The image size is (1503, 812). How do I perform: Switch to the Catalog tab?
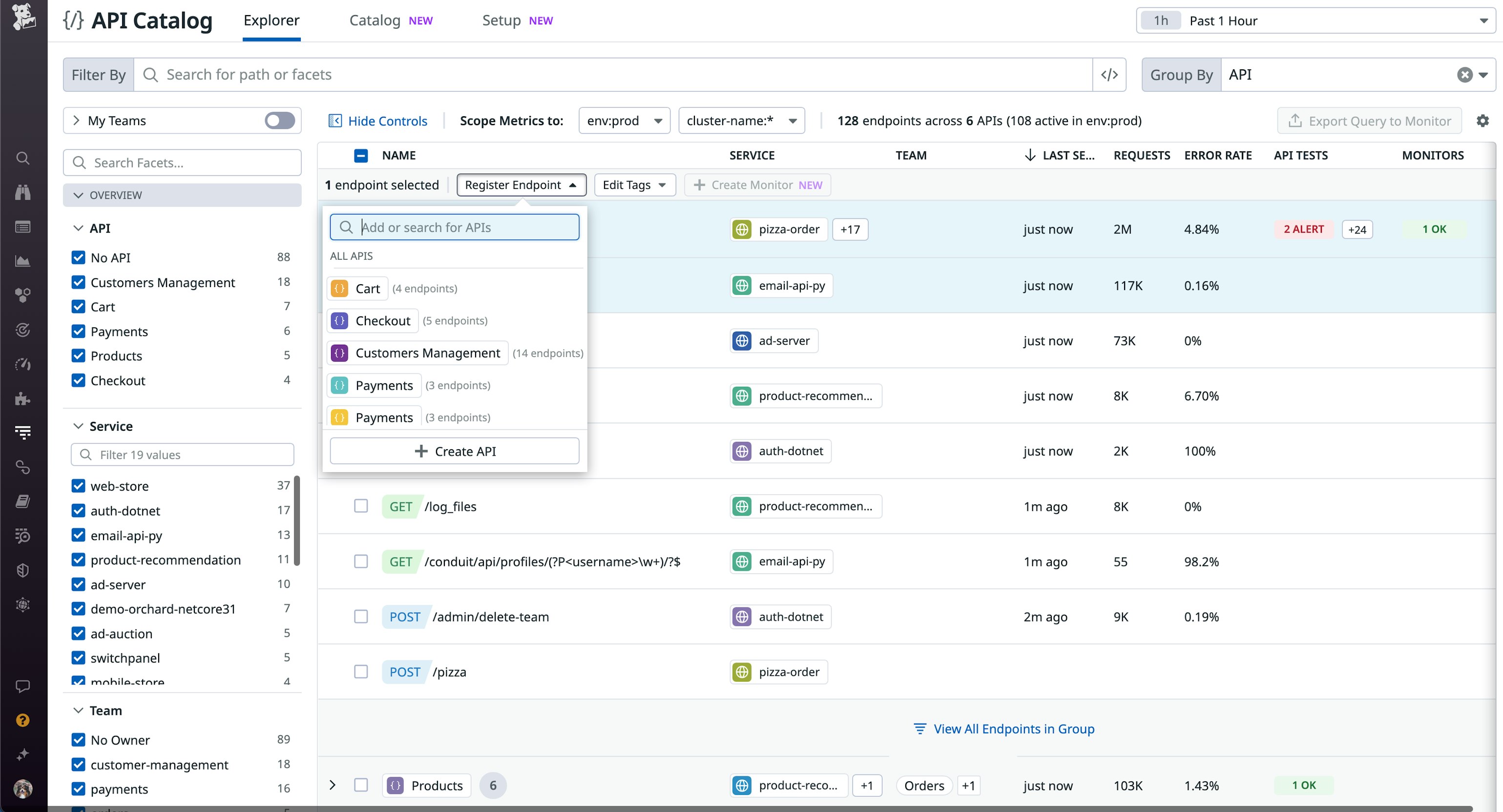374,21
